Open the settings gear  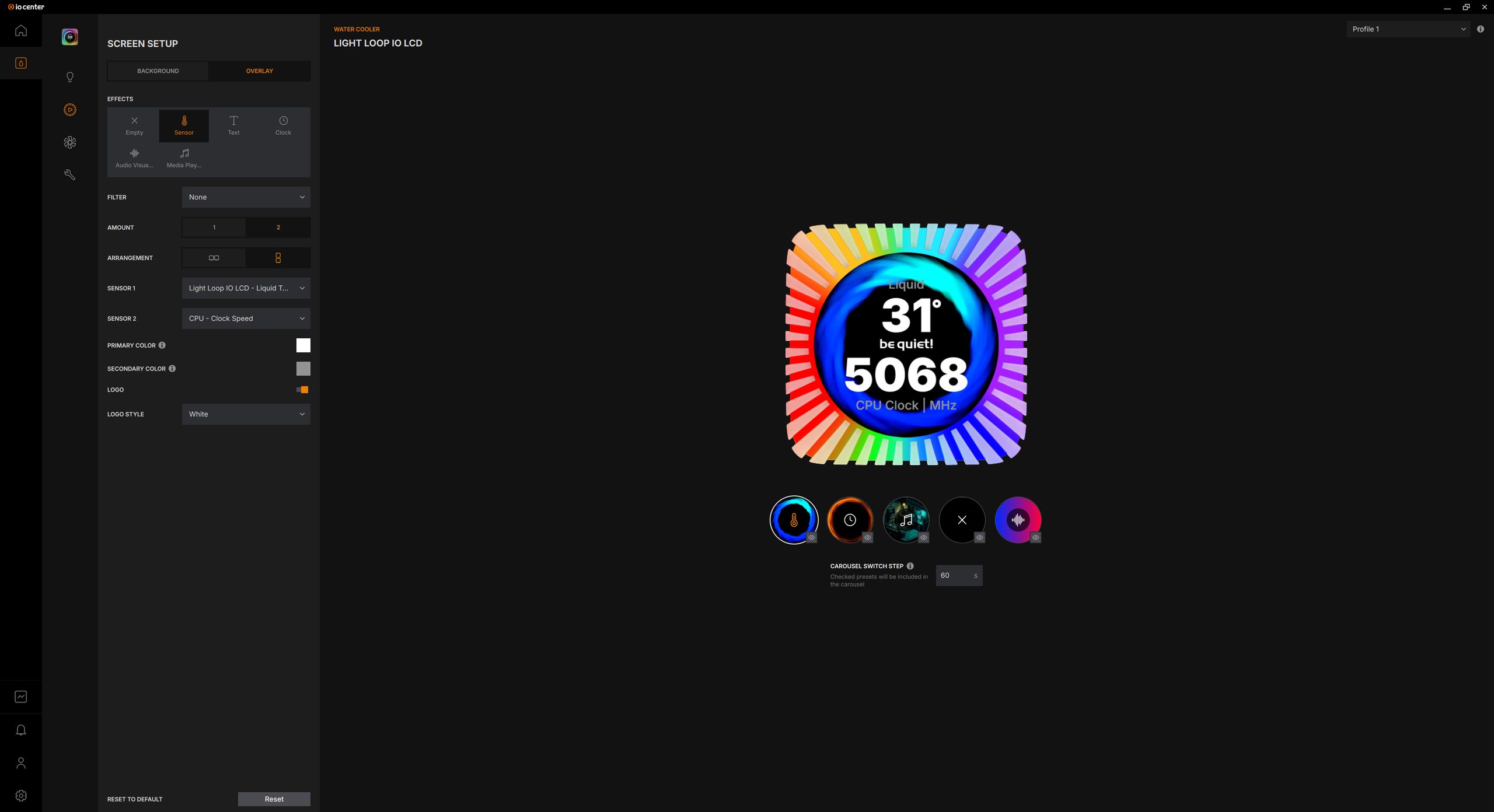pos(21,796)
